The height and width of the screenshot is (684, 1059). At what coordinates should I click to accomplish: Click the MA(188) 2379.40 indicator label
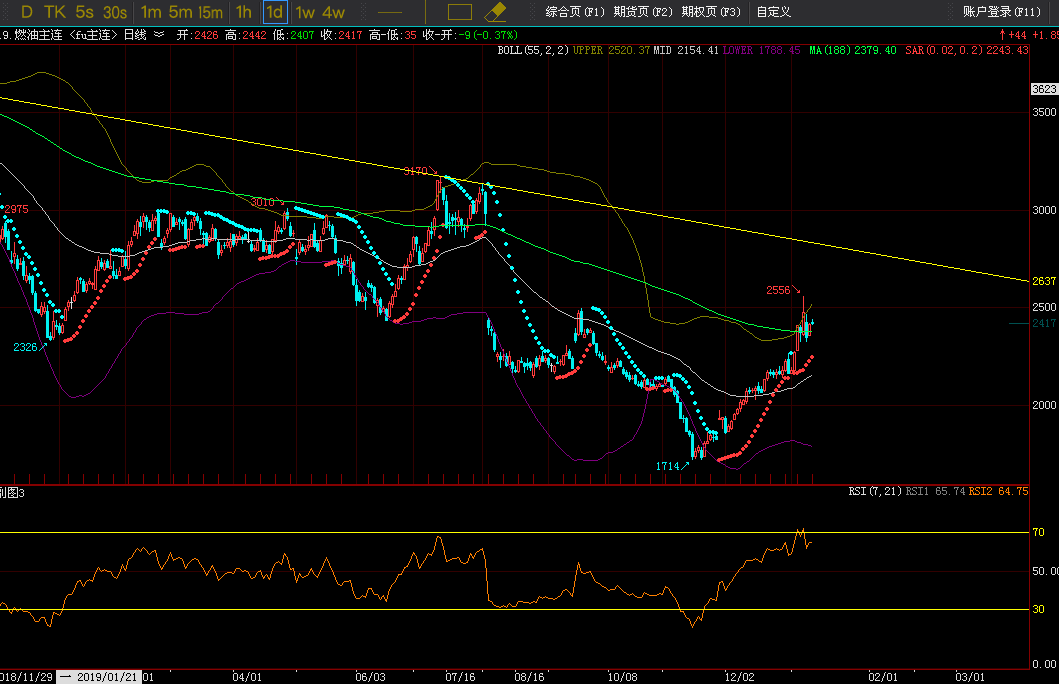852,50
